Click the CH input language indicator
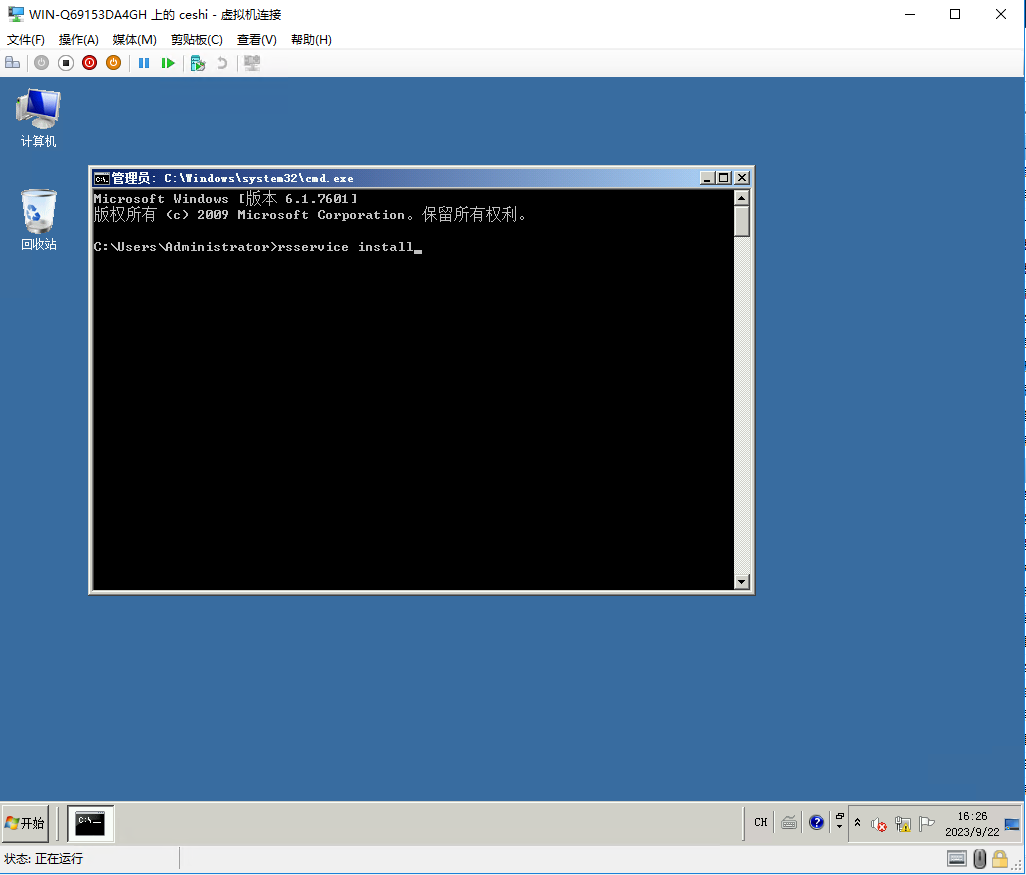The width and height of the screenshot is (1026, 875). tap(761, 823)
